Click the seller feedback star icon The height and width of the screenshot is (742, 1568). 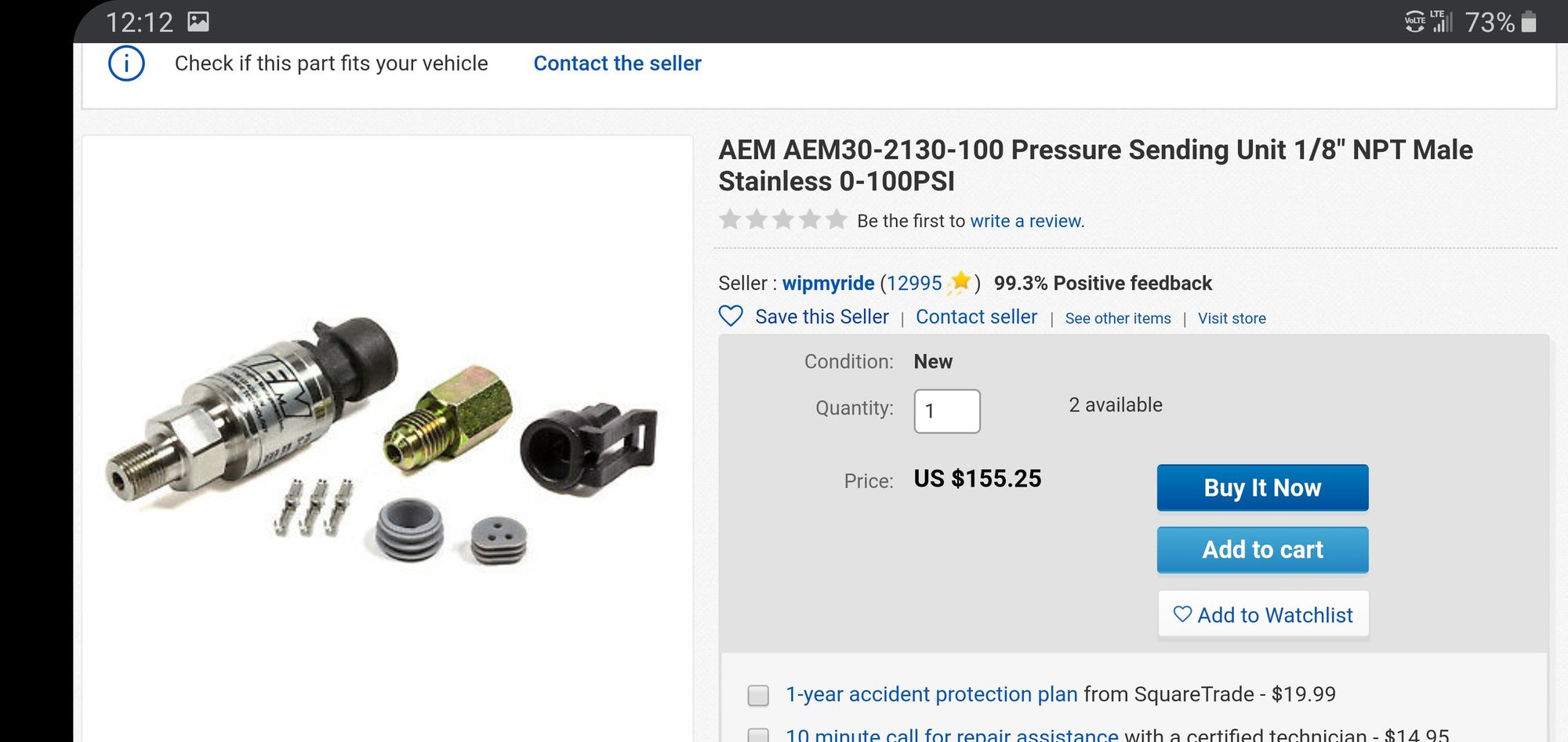(x=960, y=282)
